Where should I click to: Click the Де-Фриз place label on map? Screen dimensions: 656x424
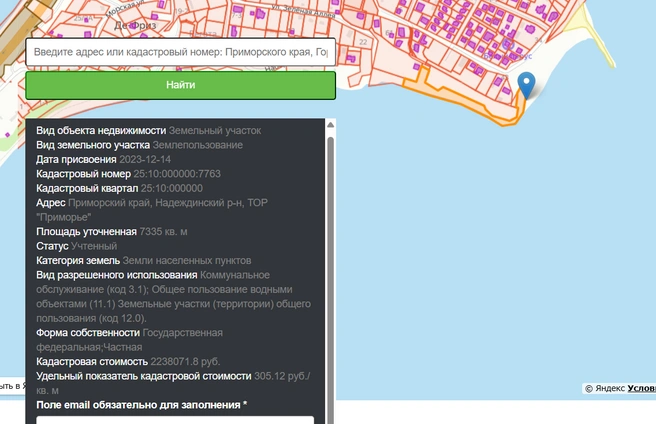click(135, 26)
